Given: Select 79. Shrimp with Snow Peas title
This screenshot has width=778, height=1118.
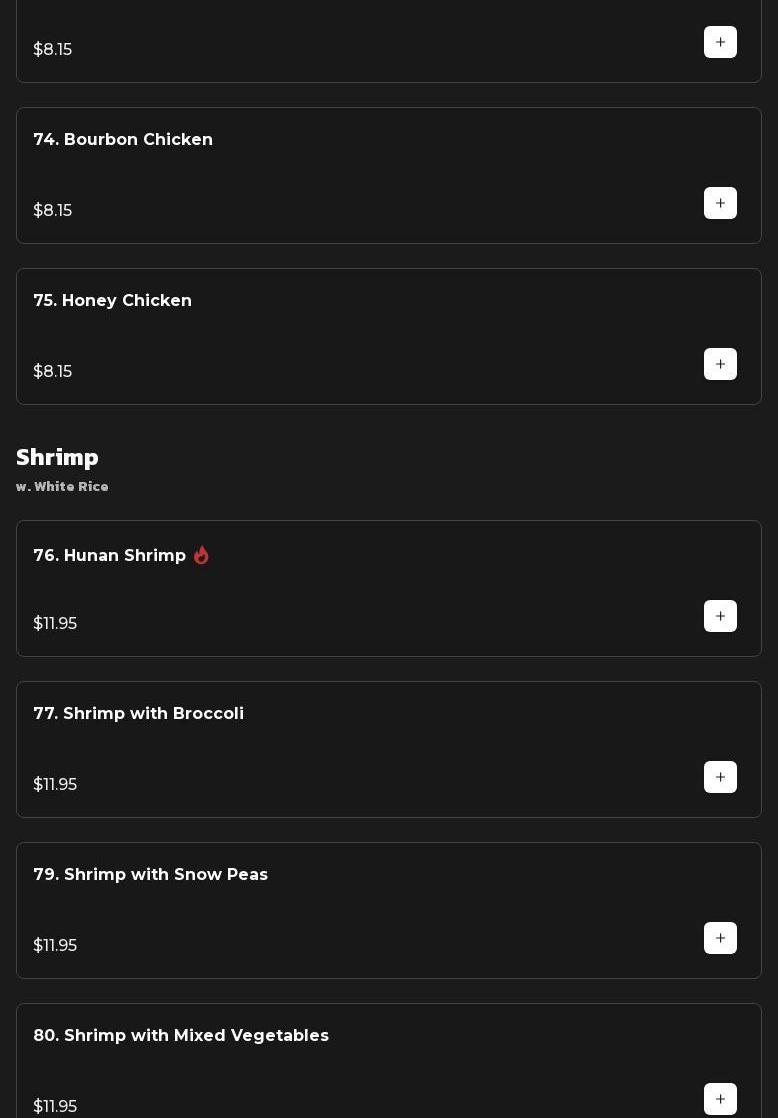Looking at the screenshot, I should tap(150, 875).
